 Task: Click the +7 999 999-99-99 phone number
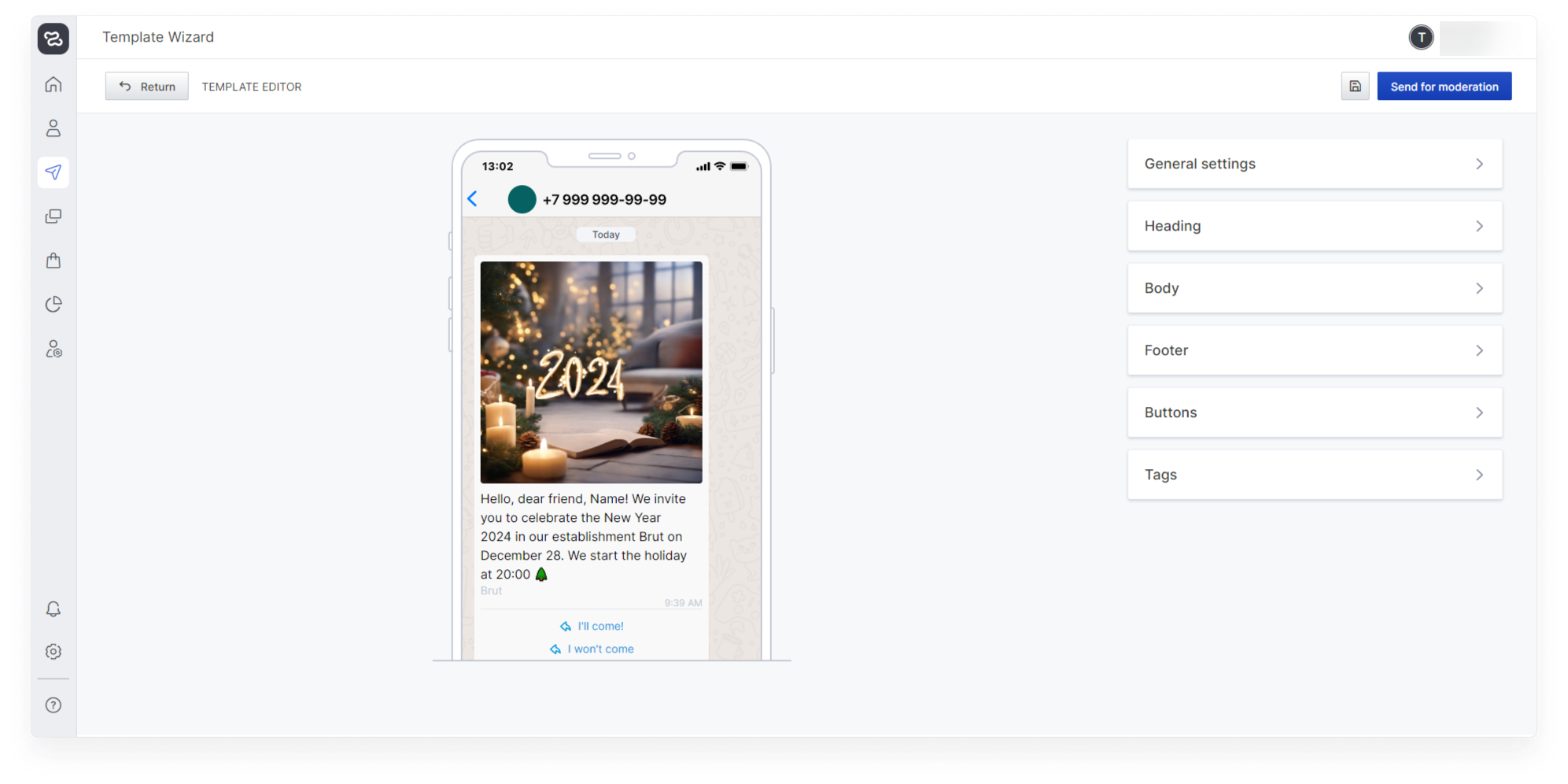pyautogui.click(x=604, y=200)
